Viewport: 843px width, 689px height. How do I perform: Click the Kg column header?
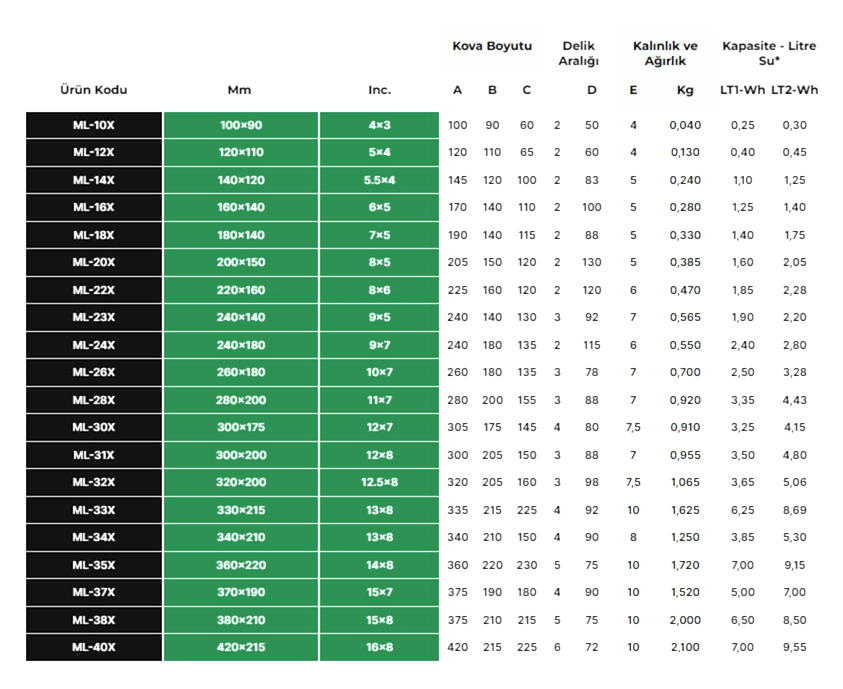685,90
